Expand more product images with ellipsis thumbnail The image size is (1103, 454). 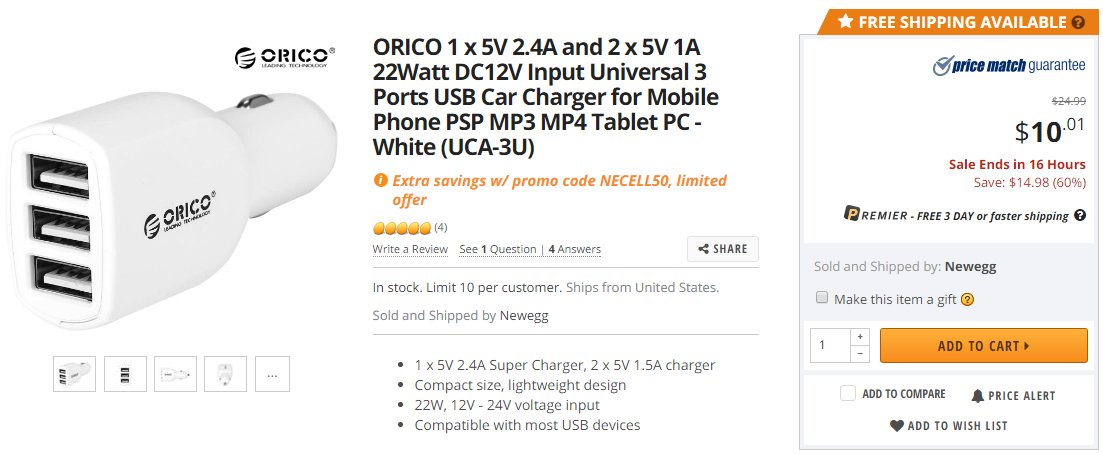coord(272,374)
